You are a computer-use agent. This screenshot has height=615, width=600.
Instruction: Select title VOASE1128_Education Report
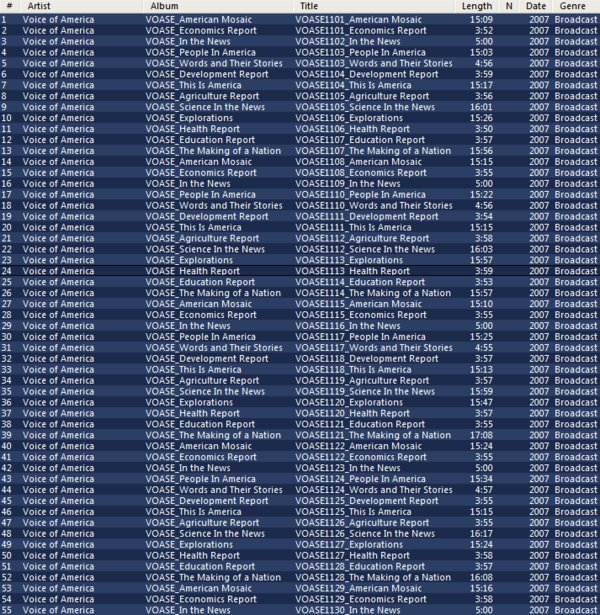[360, 567]
